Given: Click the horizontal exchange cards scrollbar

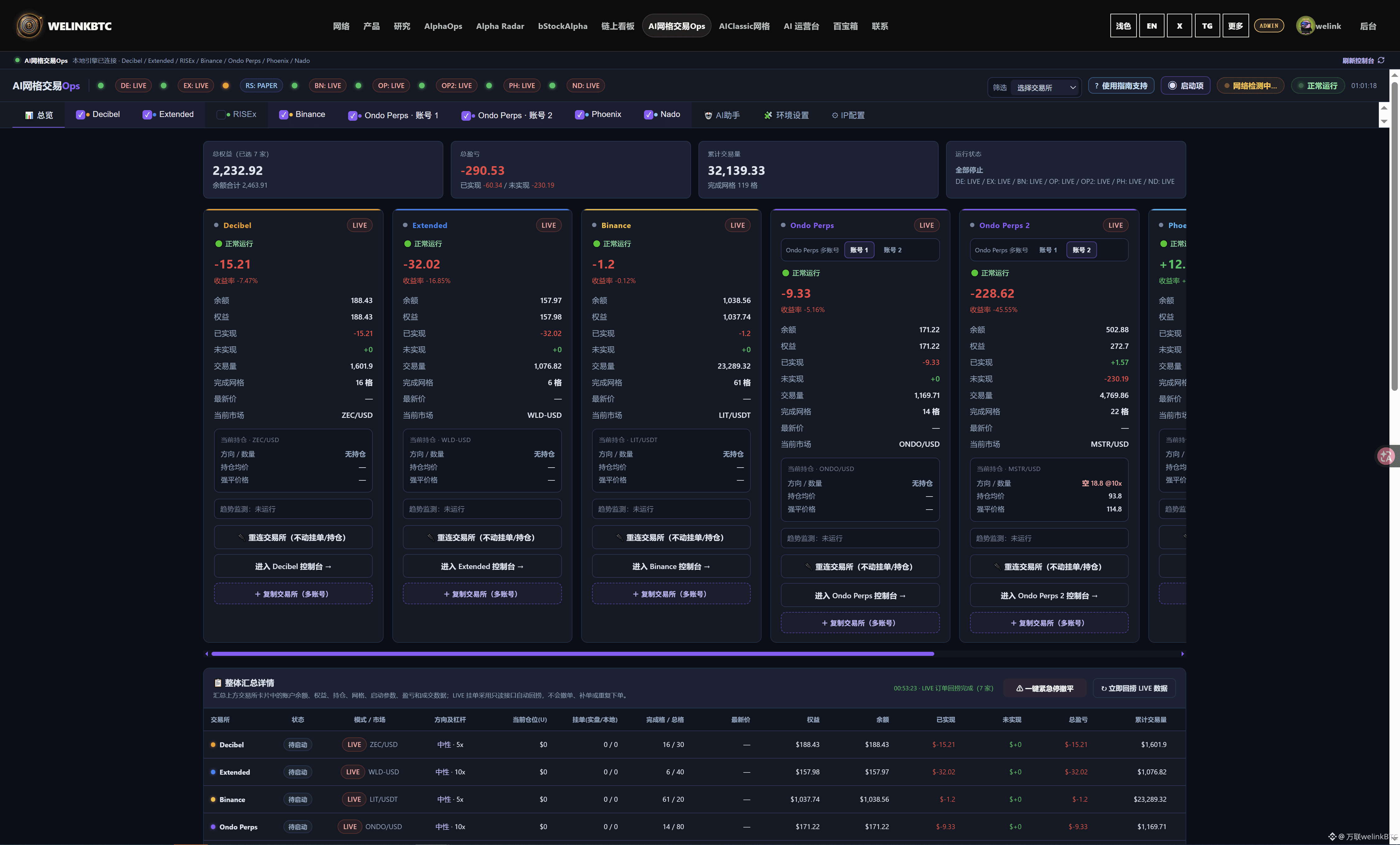Looking at the screenshot, I should 573,654.
